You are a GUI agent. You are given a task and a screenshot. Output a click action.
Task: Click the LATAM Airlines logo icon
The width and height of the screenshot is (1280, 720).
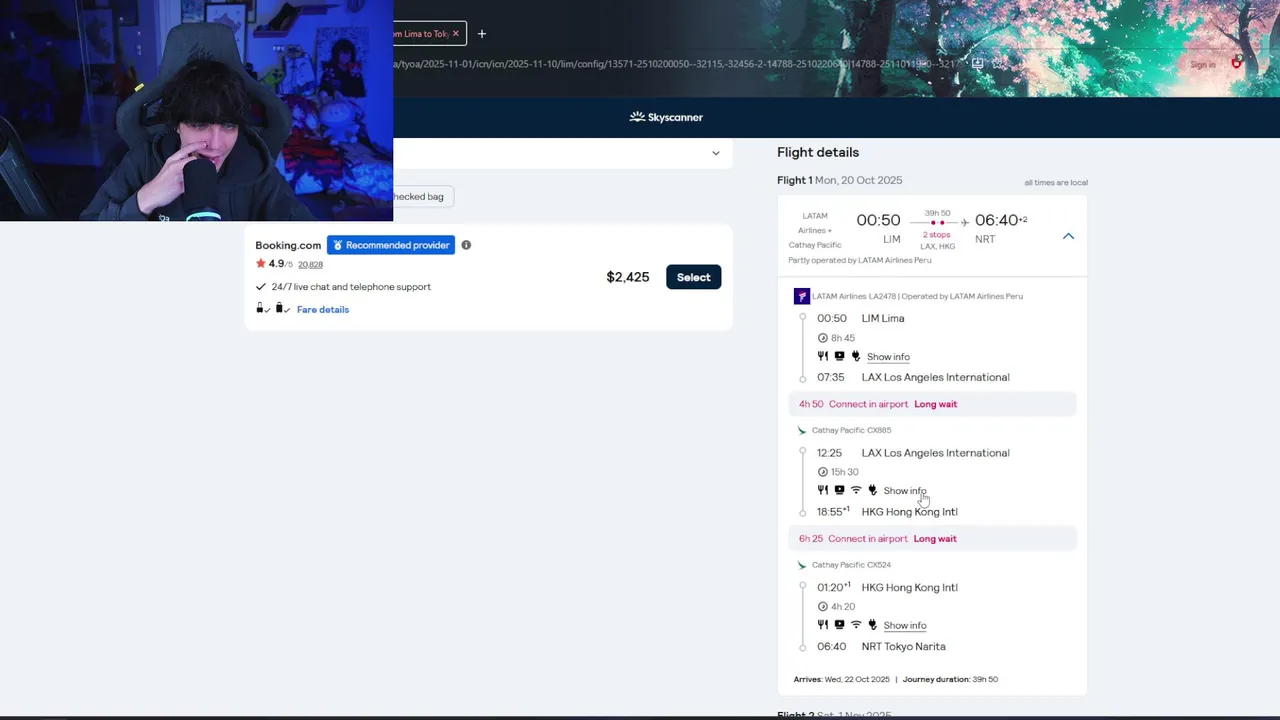point(801,296)
